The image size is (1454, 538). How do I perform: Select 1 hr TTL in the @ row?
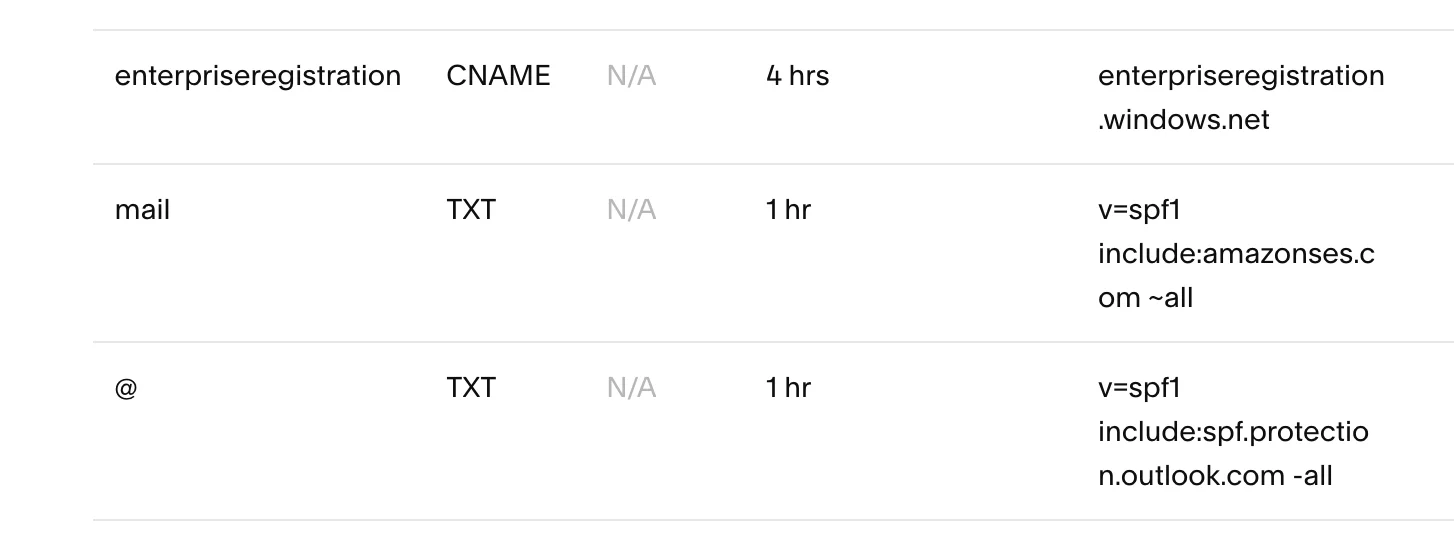(x=788, y=388)
